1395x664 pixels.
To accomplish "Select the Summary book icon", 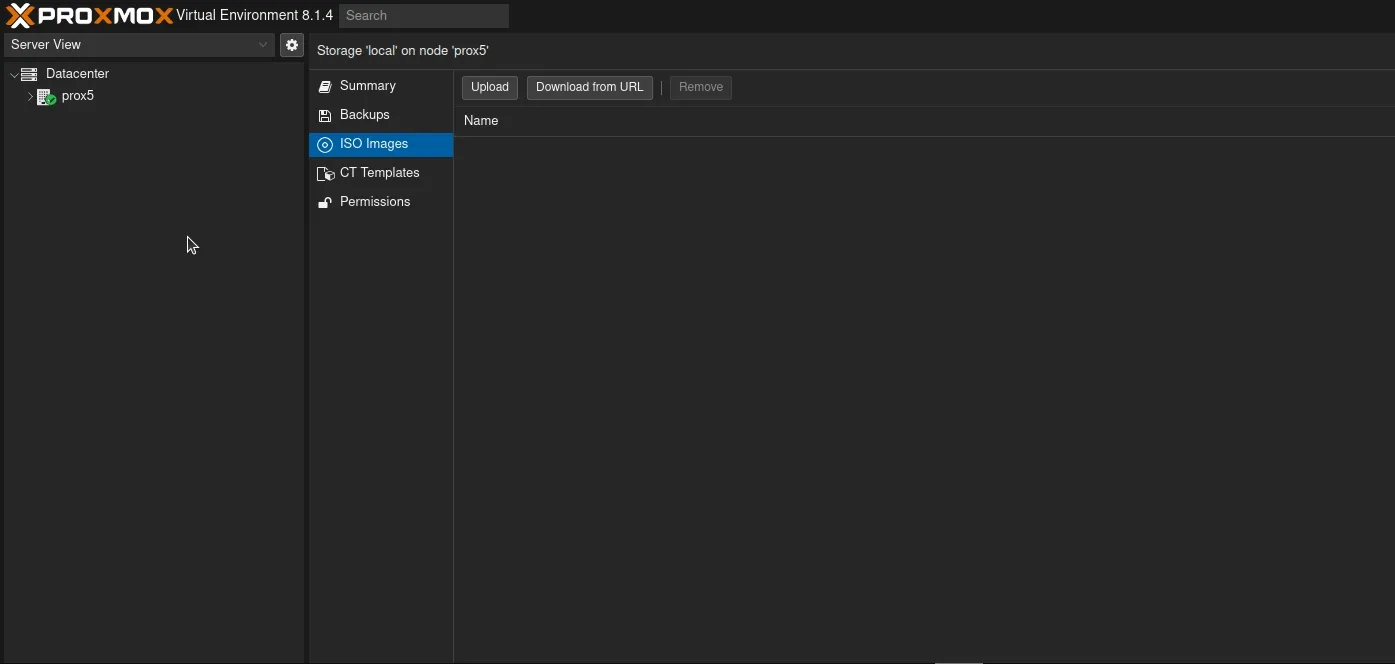I will click(x=324, y=86).
